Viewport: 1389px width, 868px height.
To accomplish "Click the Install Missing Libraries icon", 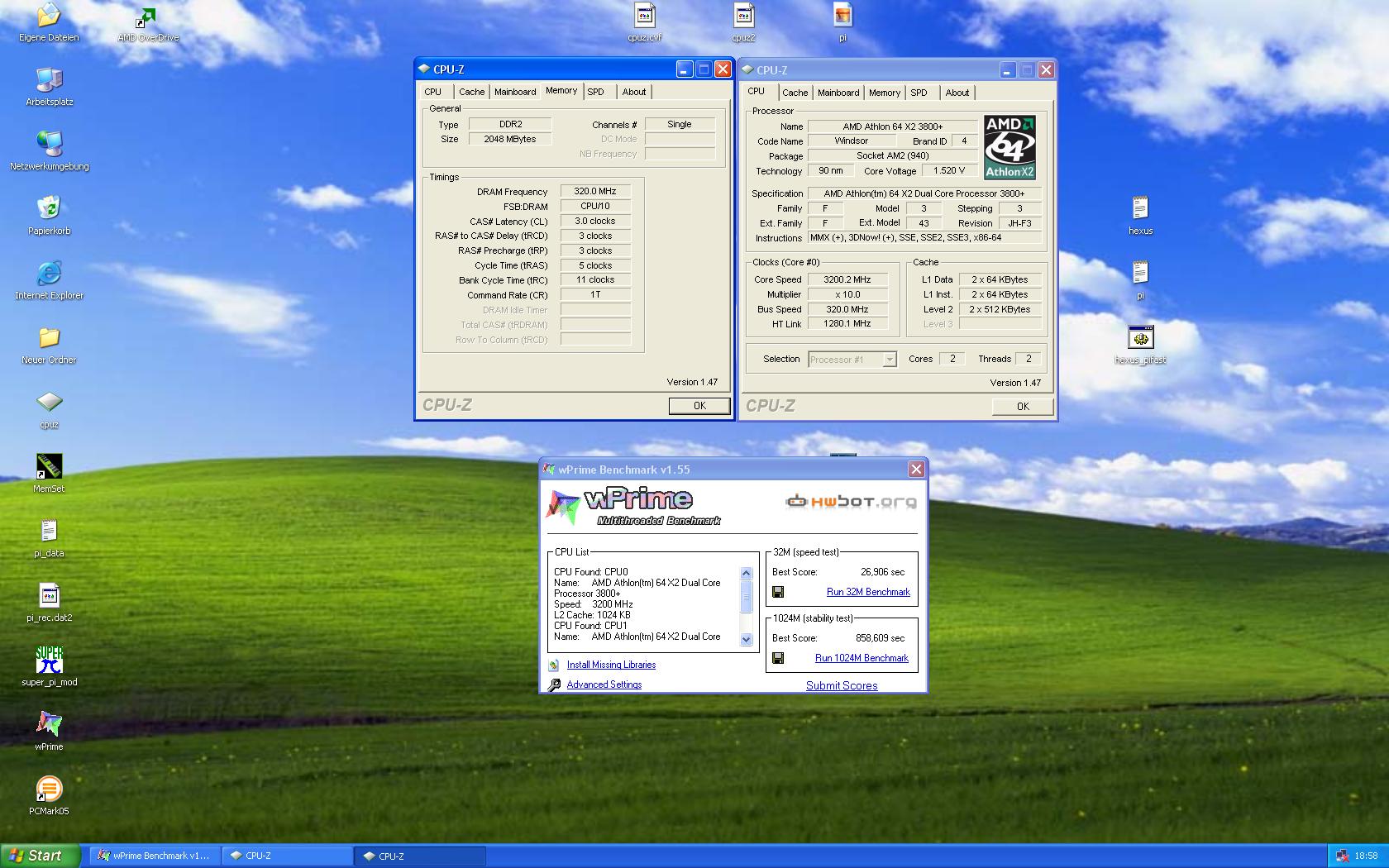I will [554, 665].
